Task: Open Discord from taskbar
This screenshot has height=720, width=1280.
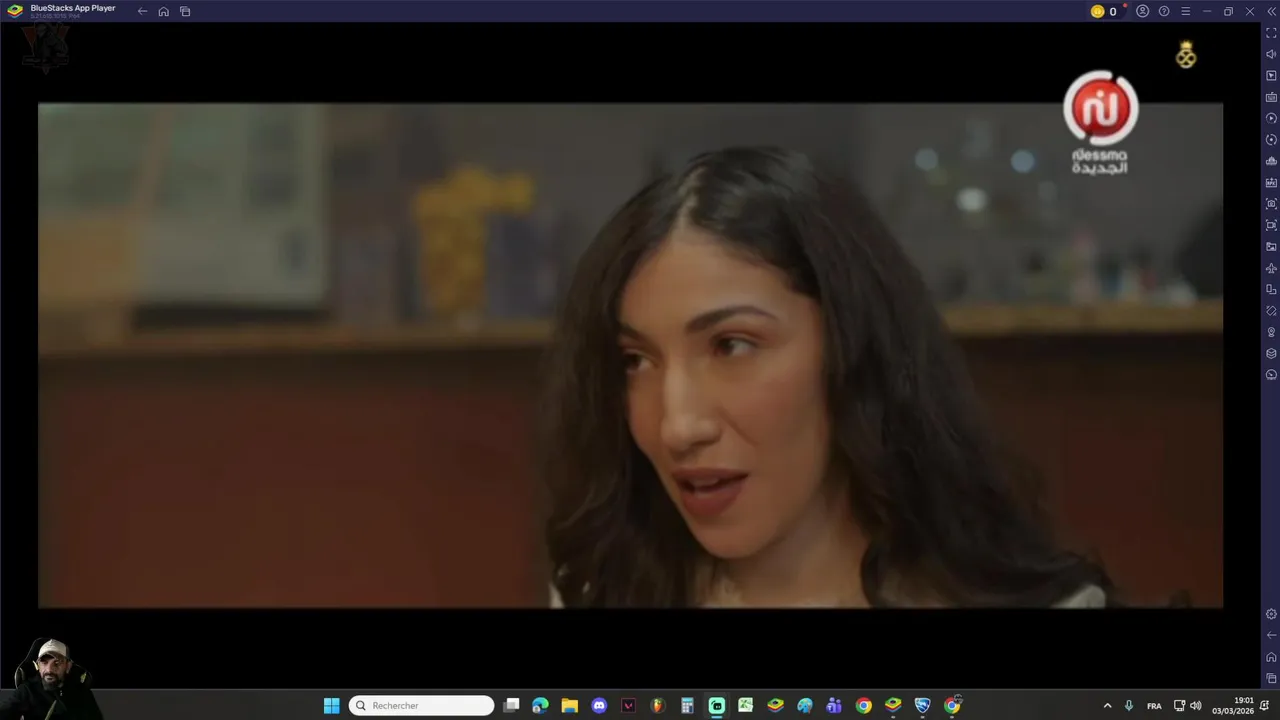Action: (x=599, y=706)
